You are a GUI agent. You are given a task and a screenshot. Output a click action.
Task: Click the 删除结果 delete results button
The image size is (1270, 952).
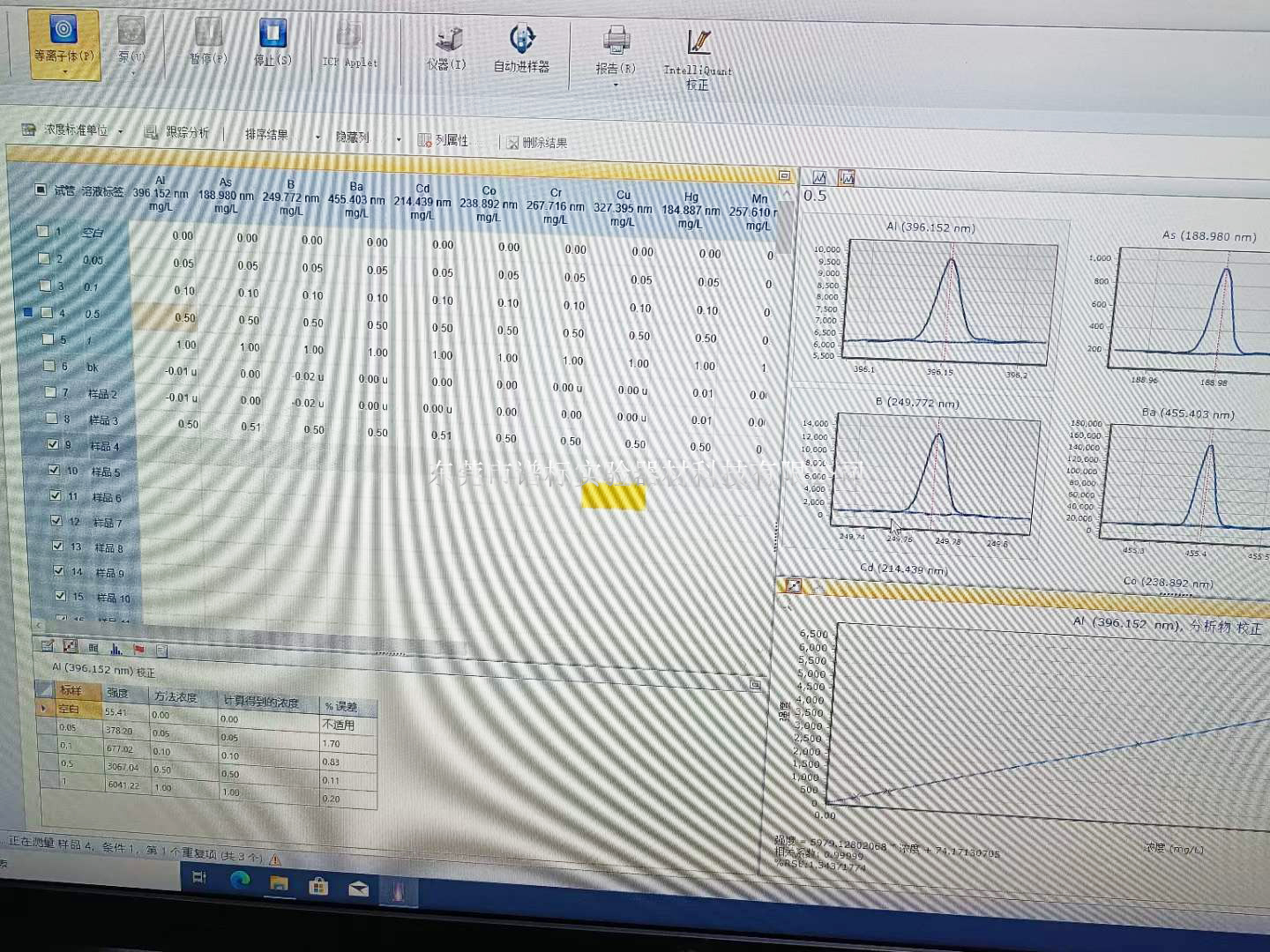pyautogui.click(x=537, y=143)
